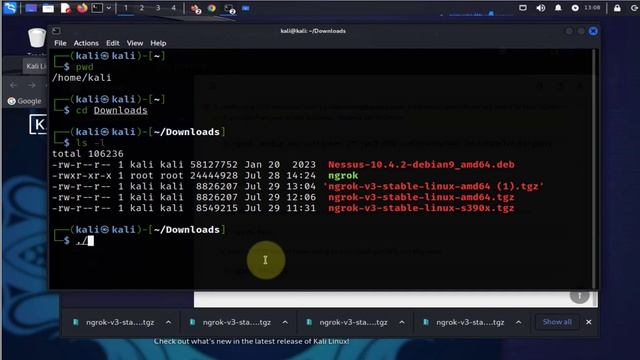Select the terminal window taskbar button
Viewport: 640px width, 360px height.
(x=229, y=8)
